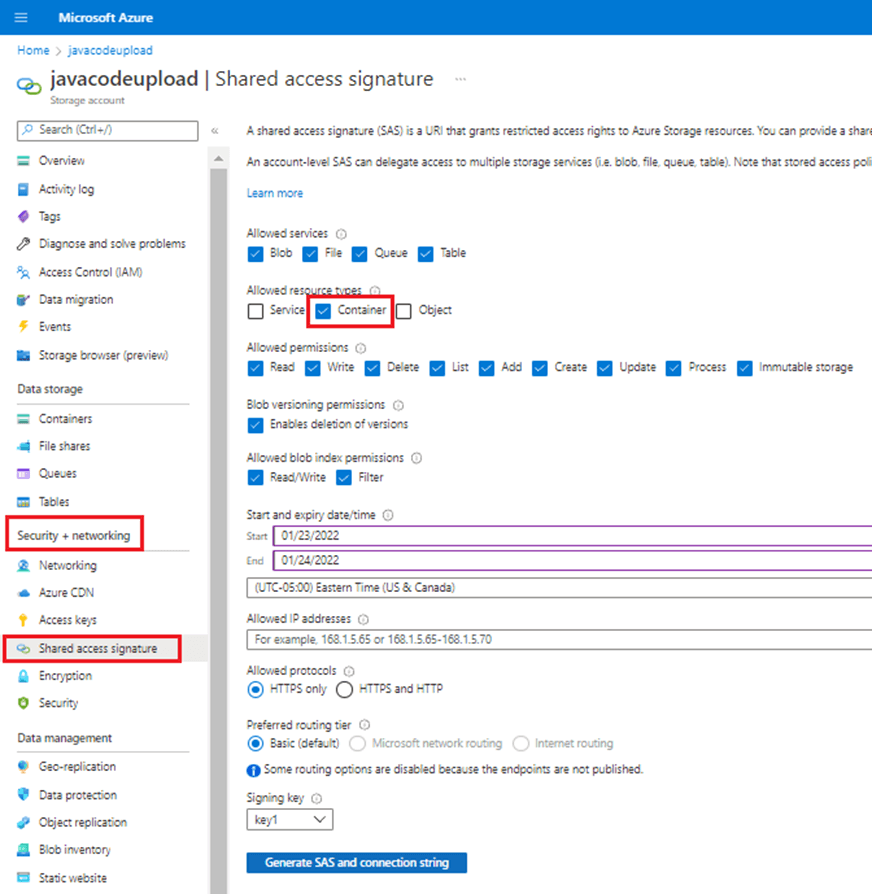Screen dimensions: 872x894
Task: Click the Azure CDN cloud icon
Action: tap(25, 593)
